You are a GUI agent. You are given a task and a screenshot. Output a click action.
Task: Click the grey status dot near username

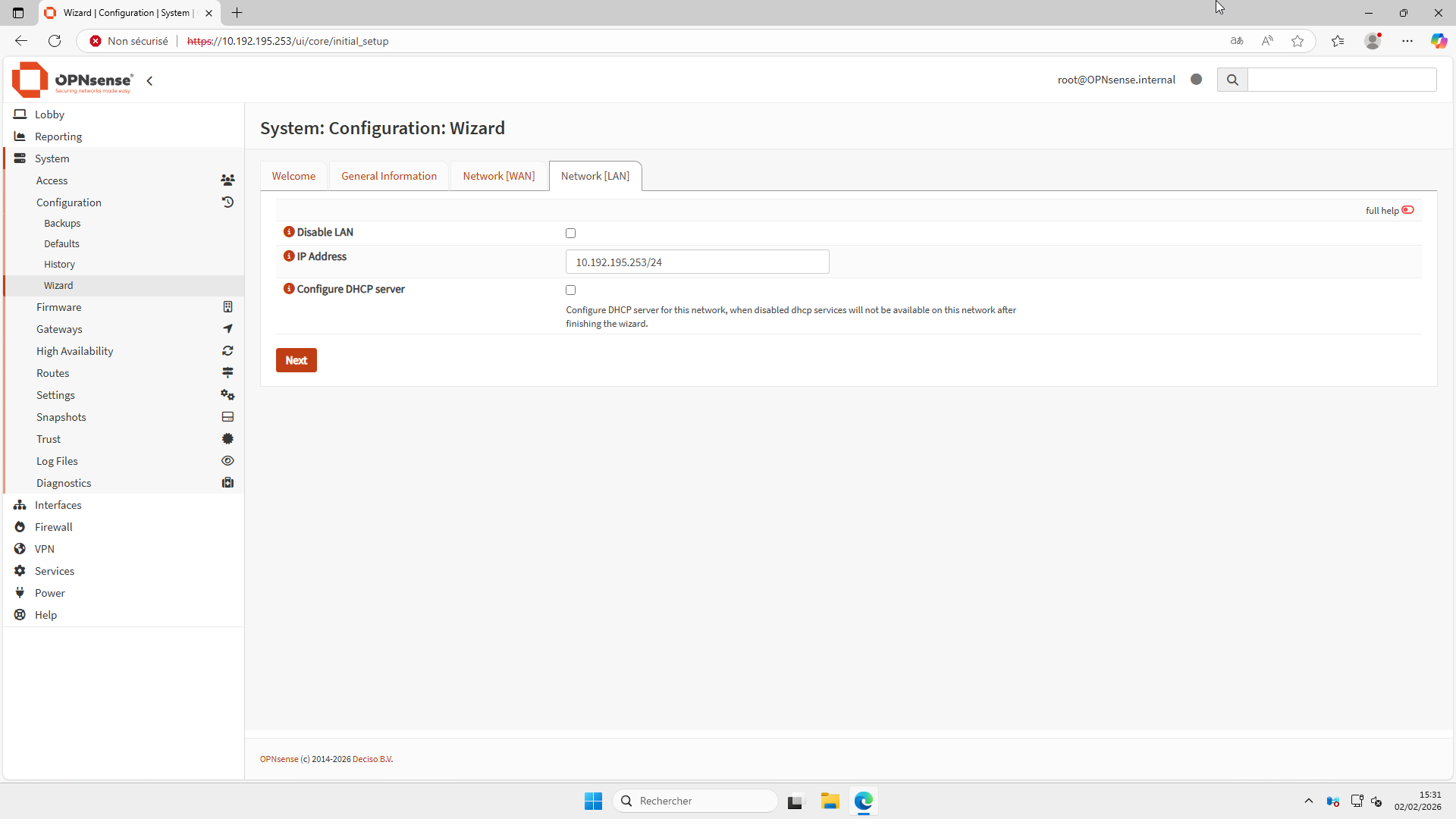pos(1197,80)
